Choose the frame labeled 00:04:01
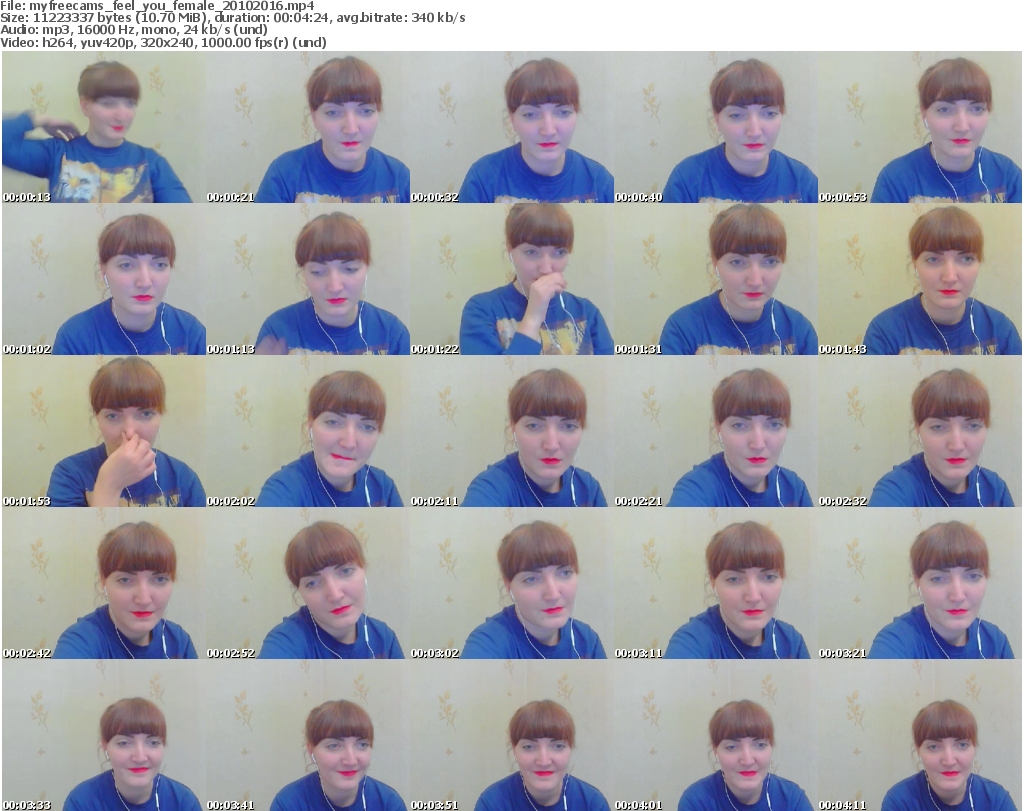 (x=716, y=735)
